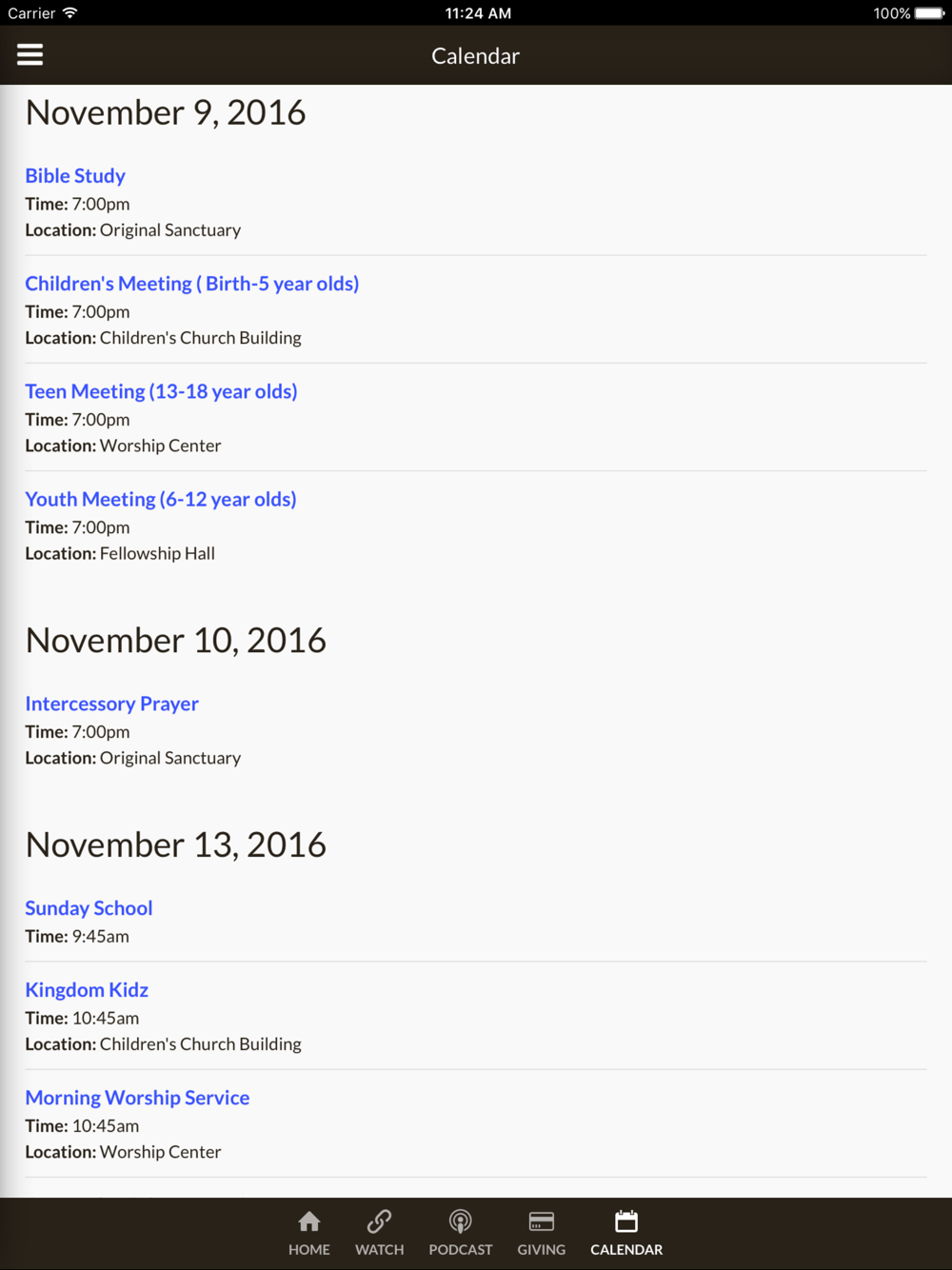Tap the battery indicator in status bar
This screenshot has width=952, height=1270.
click(x=928, y=13)
